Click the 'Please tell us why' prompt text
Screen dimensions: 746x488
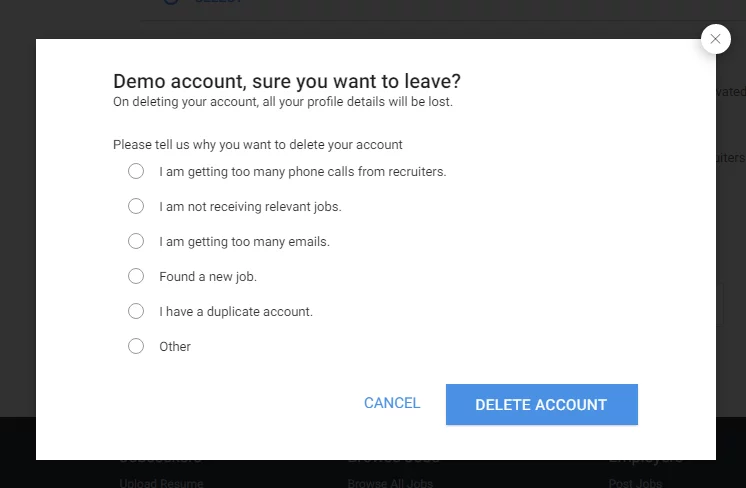258,145
